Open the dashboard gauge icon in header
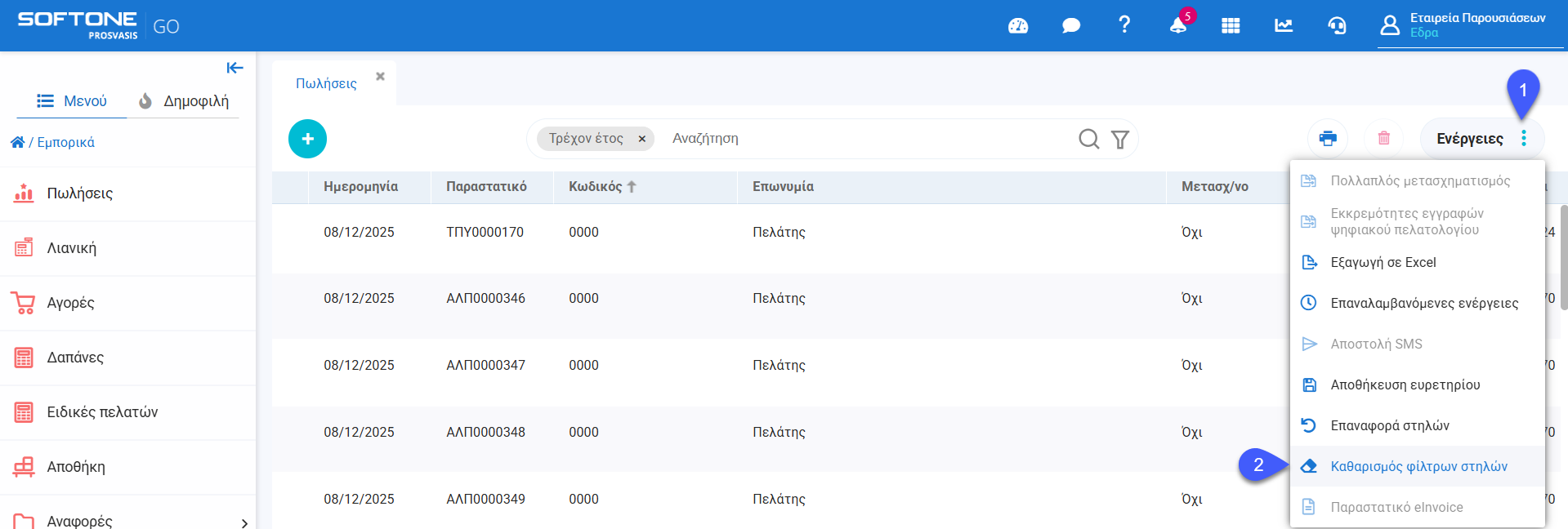This screenshot has height=529, width=1568. tap(1018, 26)
